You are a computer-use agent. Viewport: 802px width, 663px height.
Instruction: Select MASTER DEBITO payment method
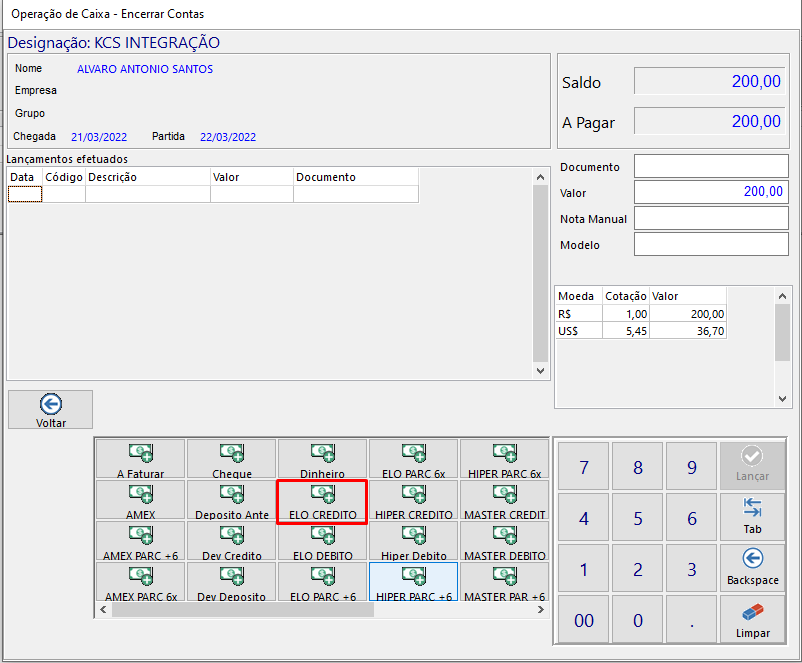pos(504,541)
